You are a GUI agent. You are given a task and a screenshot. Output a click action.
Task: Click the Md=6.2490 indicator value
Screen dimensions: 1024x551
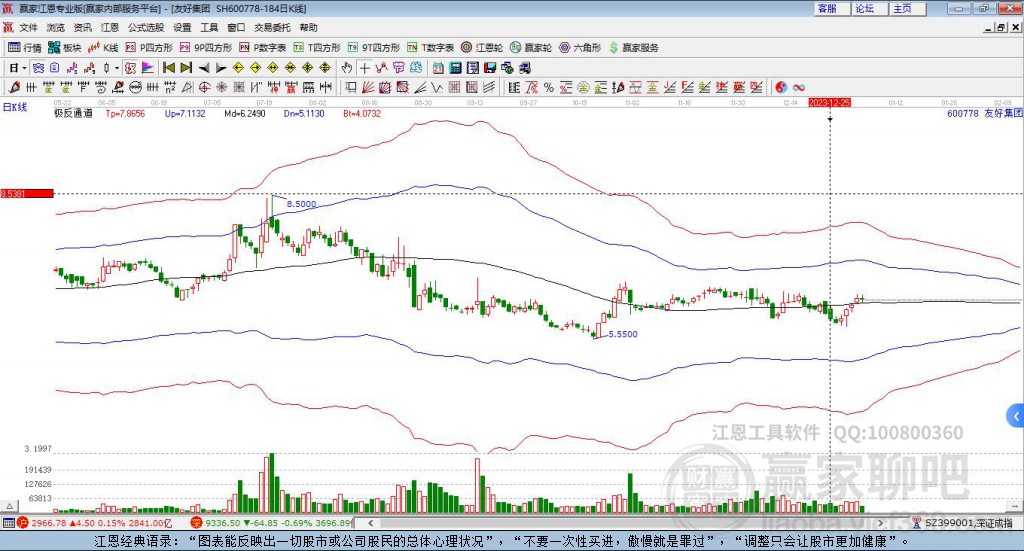click(x=245, y=114)
